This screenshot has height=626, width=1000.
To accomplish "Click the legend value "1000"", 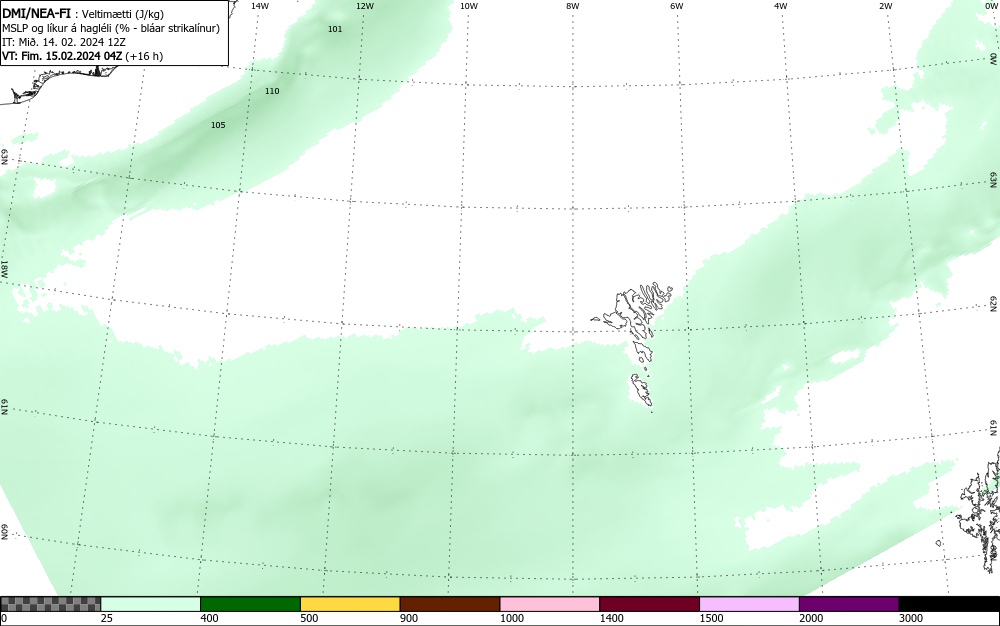I will click(x=511, y=618).
